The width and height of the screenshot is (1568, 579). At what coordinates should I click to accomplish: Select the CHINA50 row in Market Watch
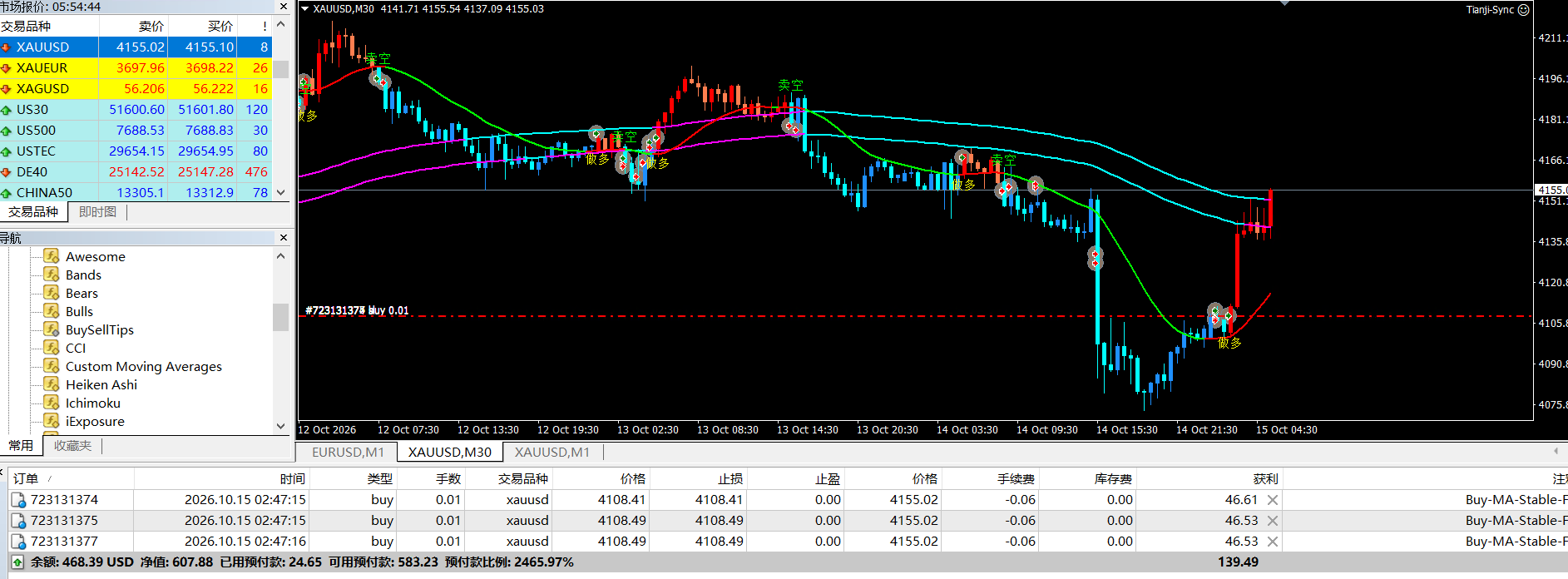tap(136, 192)
